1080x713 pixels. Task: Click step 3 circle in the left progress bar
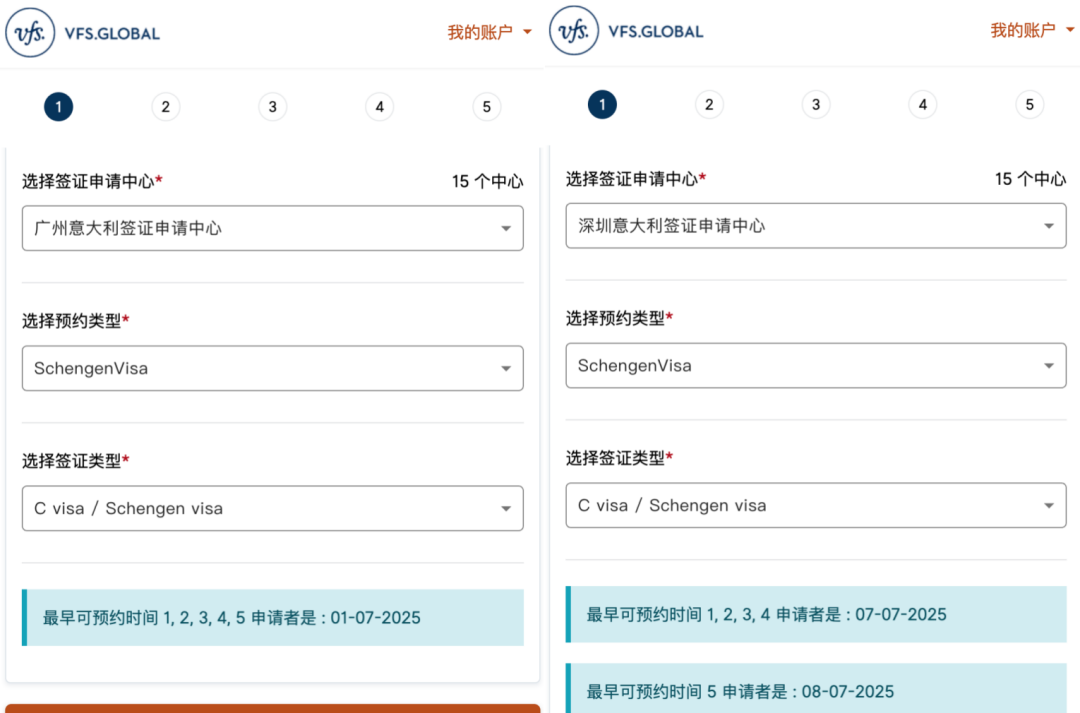click(273, 106)
